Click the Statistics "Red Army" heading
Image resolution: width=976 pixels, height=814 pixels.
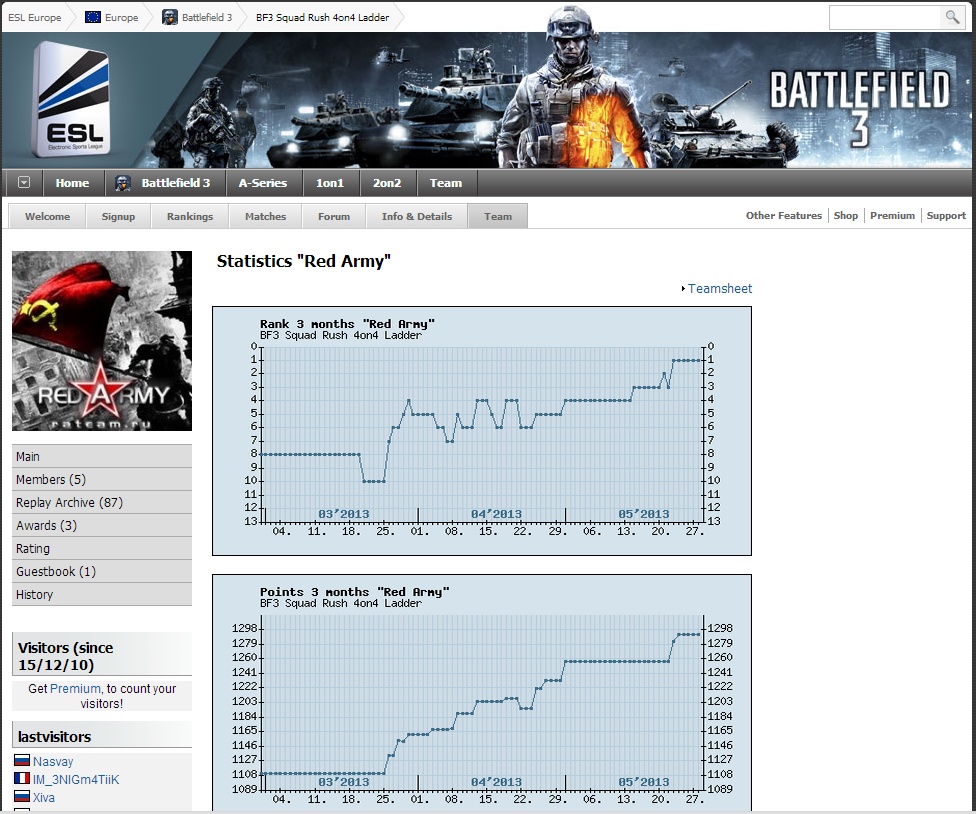303,261
